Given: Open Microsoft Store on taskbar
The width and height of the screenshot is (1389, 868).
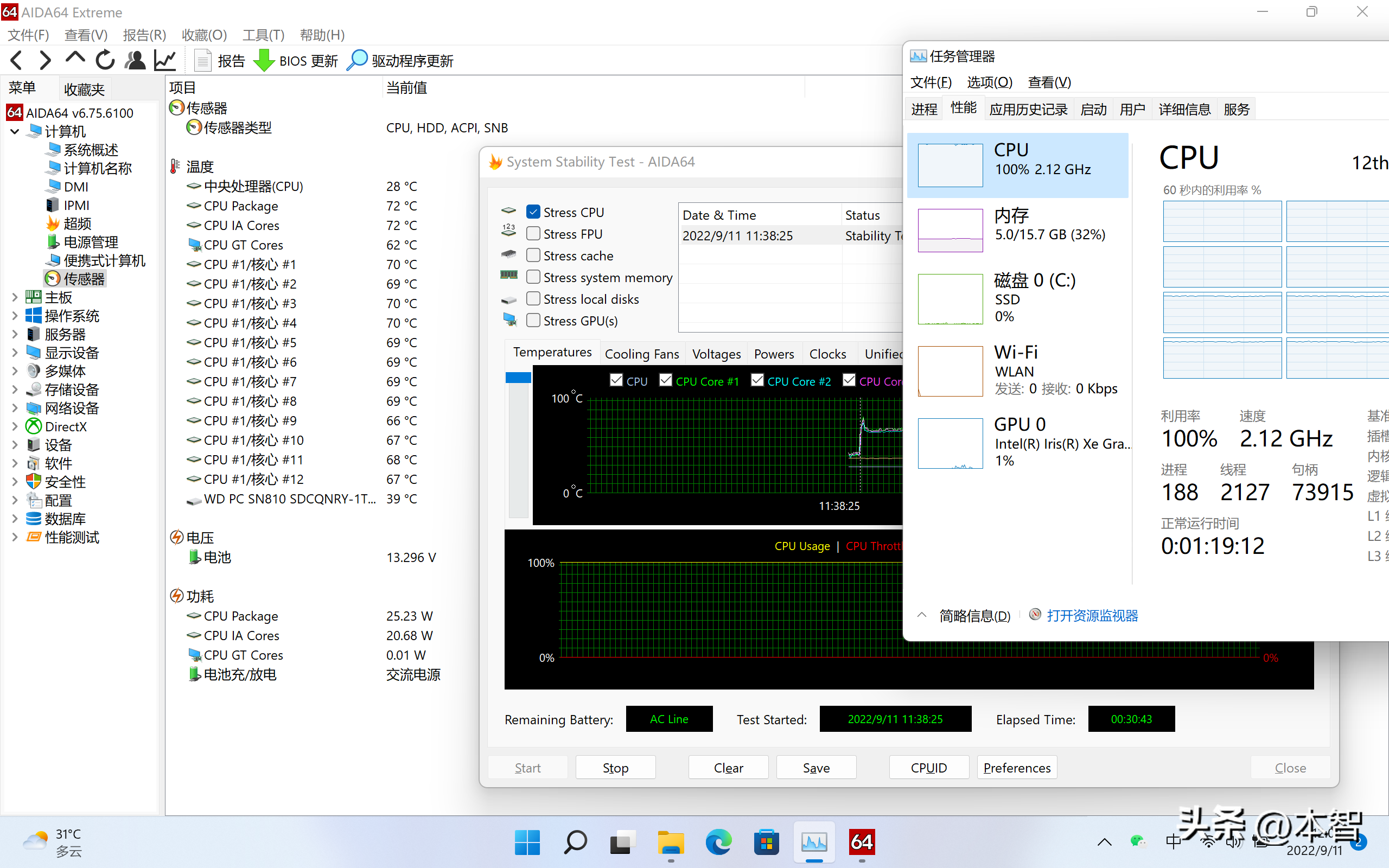Looking at the screenshot, I should point(766,842).
